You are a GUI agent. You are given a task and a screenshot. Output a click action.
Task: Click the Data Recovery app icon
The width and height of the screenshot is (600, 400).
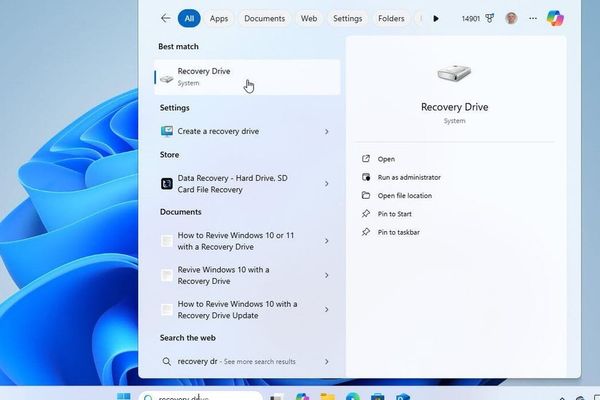167,184
